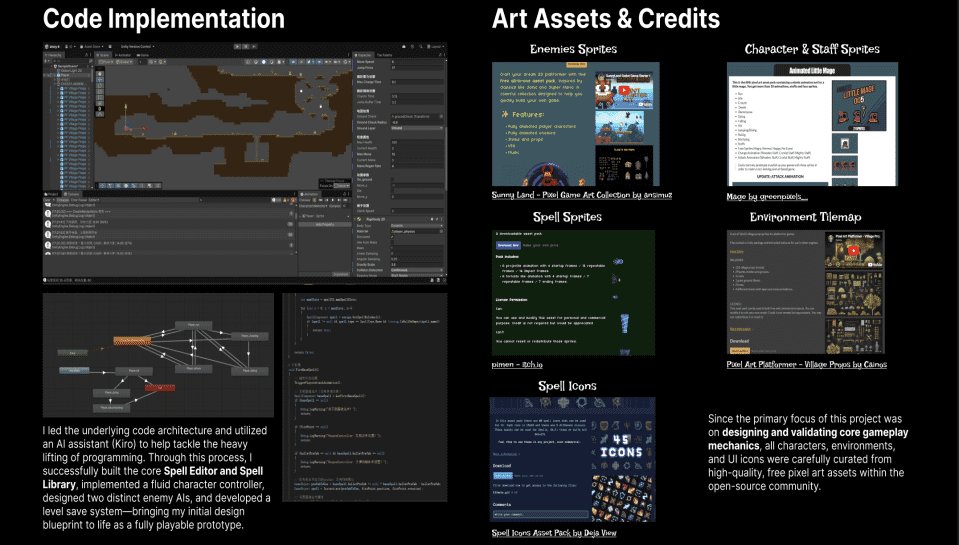Open the Undo History icon in Unity toolbar
Screen dimensions: 959x545
[x=412, y=46]
